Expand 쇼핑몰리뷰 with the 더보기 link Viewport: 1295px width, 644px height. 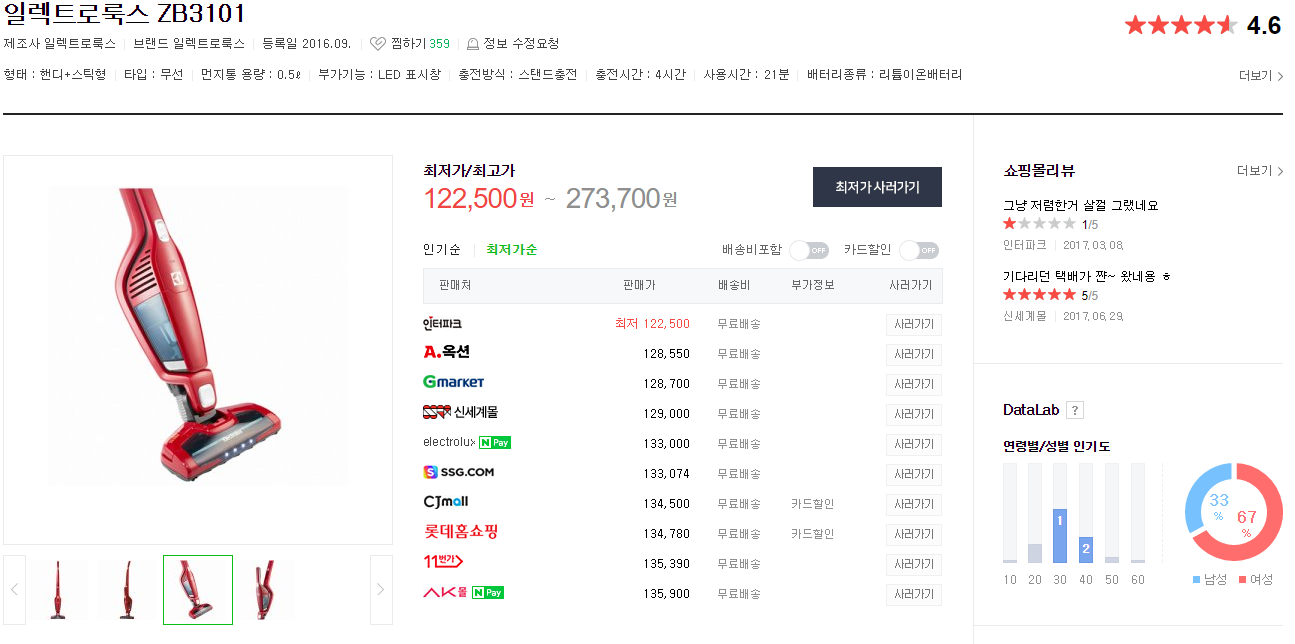1259,171
